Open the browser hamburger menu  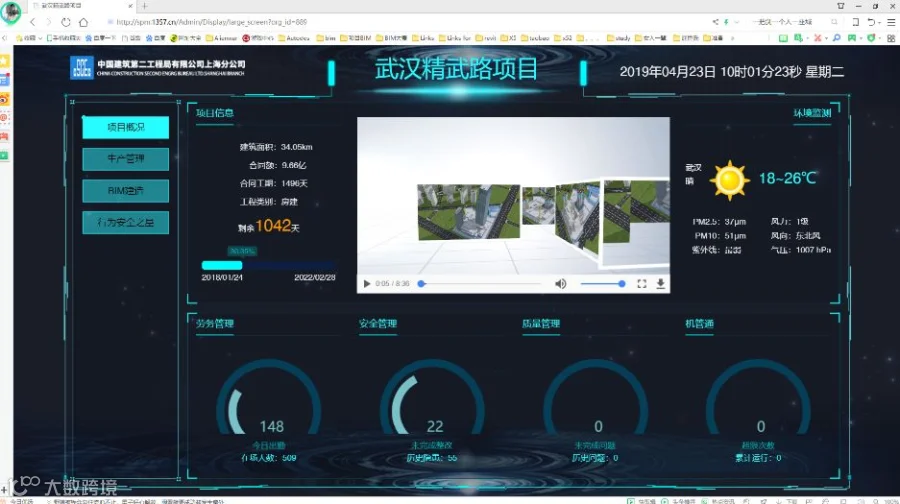(x=891, y=22)
